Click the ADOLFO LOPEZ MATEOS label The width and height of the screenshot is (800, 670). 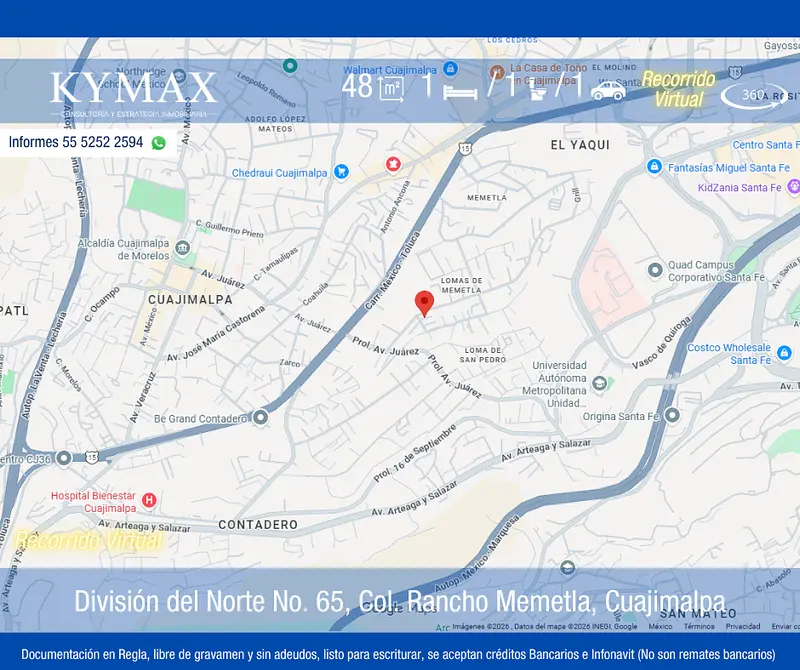tap(276, 124)
